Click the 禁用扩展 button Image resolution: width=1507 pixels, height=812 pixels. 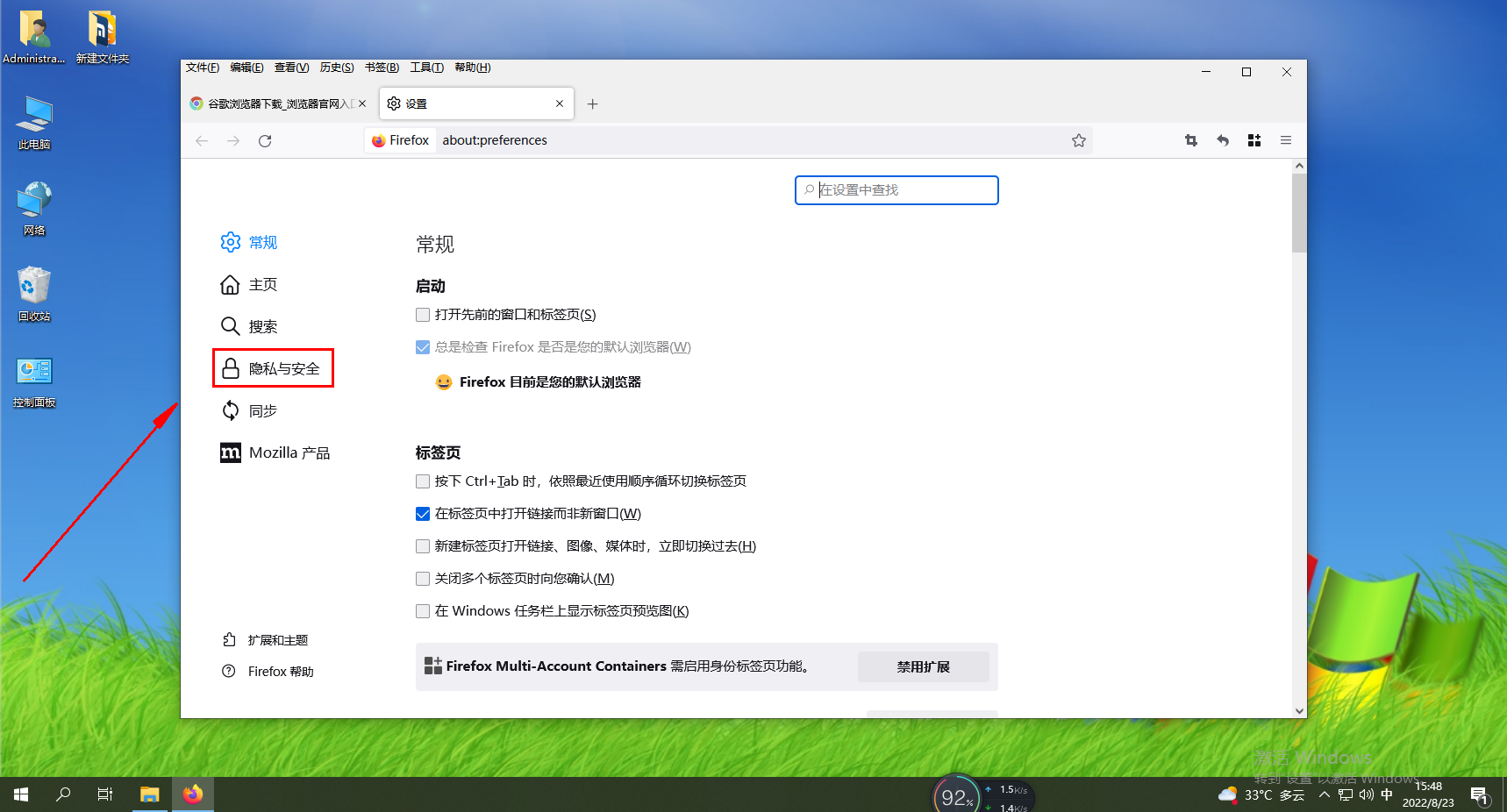click(923, 666)
